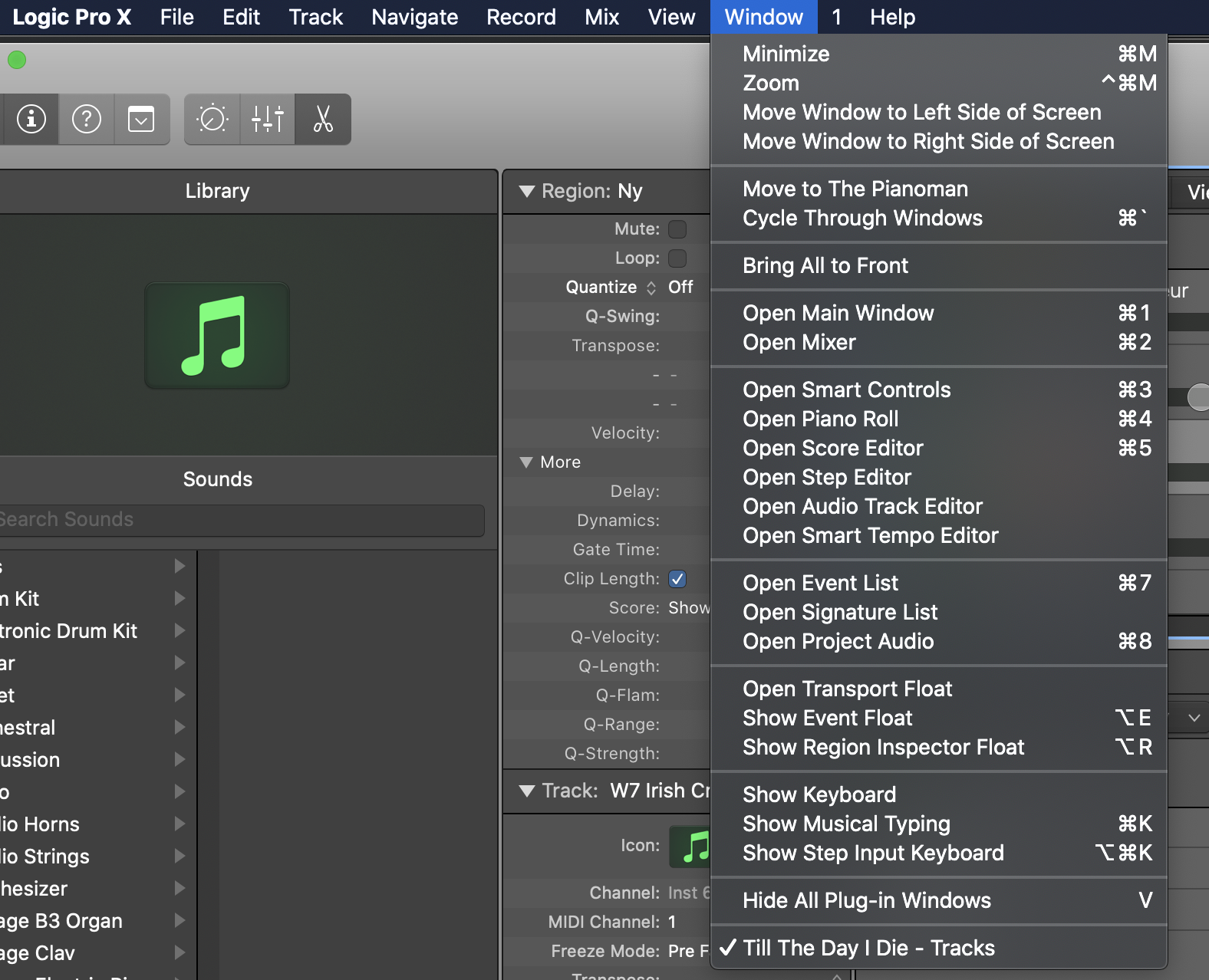The image size is (1209, 980).
Task: Toggle Quick Help question mark button
Action: 87,119
